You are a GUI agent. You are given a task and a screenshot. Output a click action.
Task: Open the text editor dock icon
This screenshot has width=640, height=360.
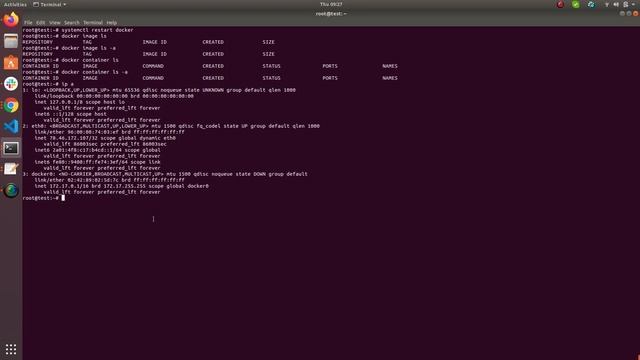pyautogui.click(x=11, y=169)
